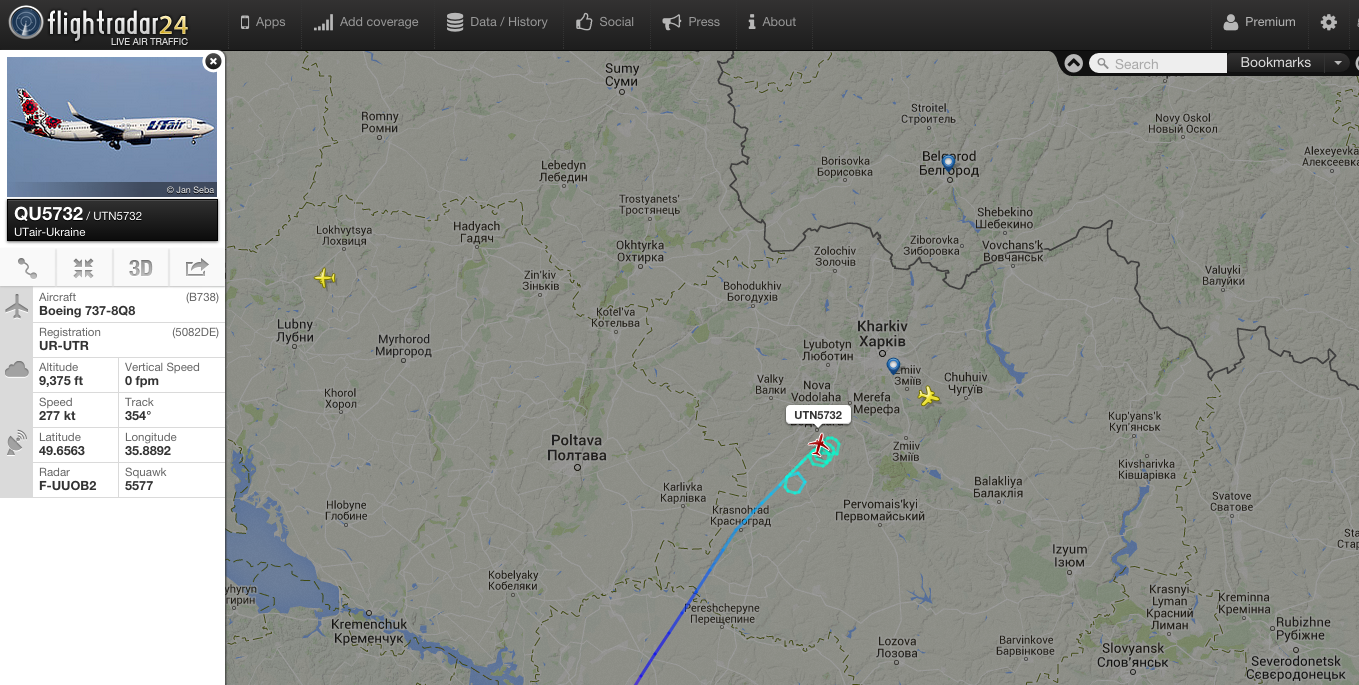The width and height of the screenshot is (1359, 685).
Task: Click the flight route icon in side panel
Action: pyautogui.click(x=28, y=268)
